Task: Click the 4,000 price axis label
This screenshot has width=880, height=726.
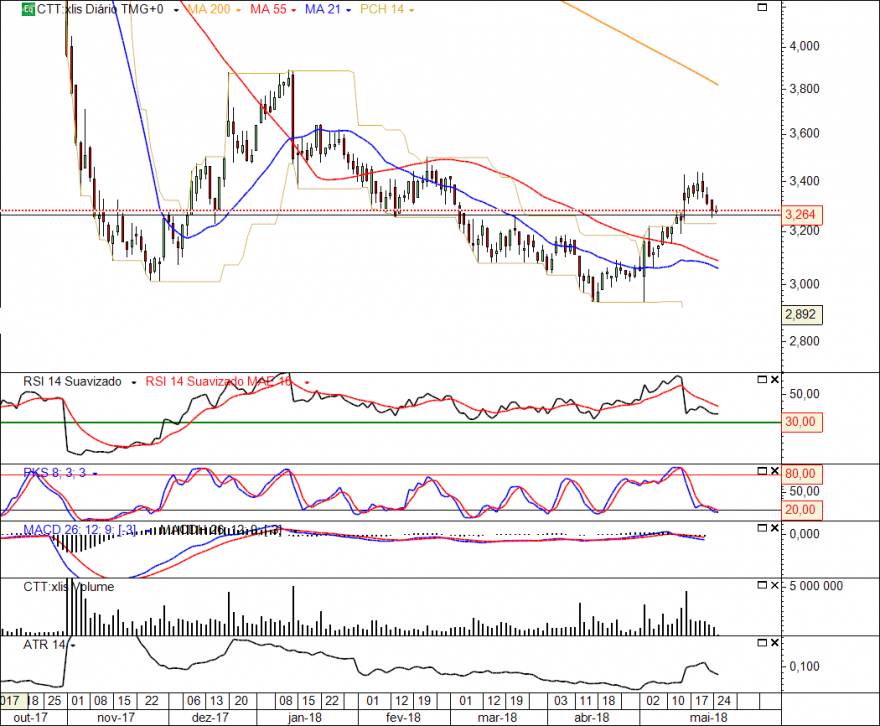Action: (x=804, y=46)
